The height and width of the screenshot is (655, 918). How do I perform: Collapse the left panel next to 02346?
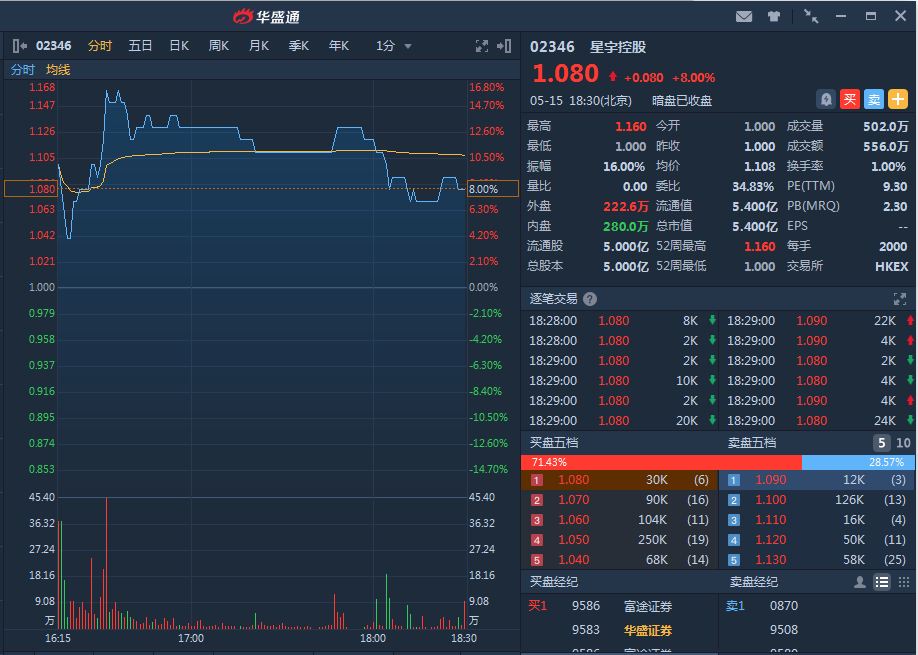(19, 46)
